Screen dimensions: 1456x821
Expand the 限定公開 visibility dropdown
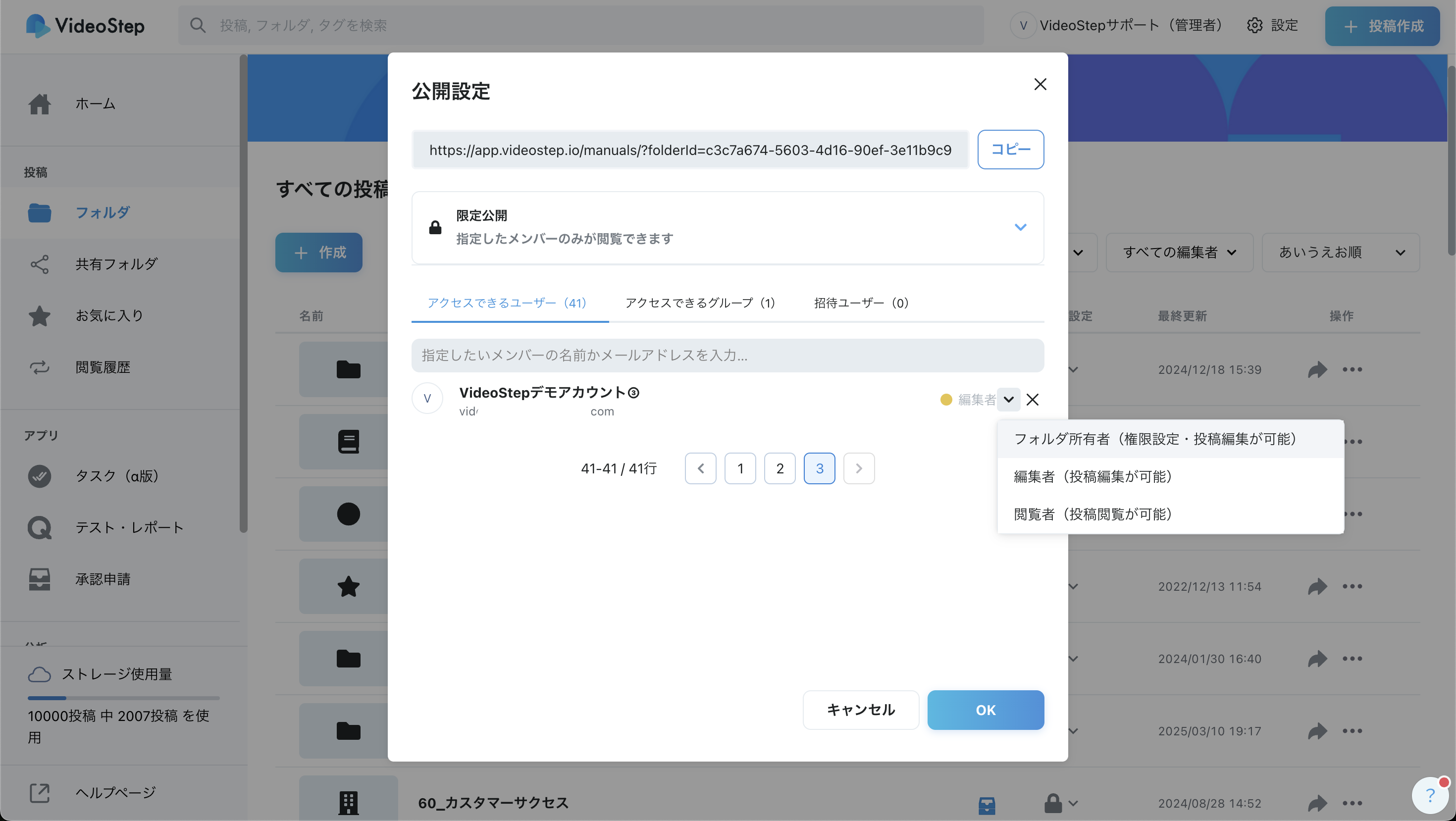point(1020,227)
